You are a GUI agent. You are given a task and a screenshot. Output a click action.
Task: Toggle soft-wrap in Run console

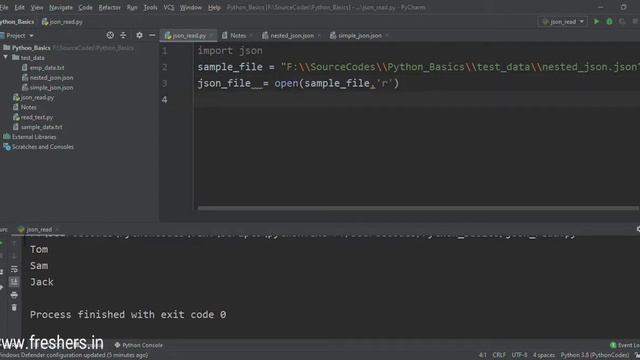click(14, 269)
